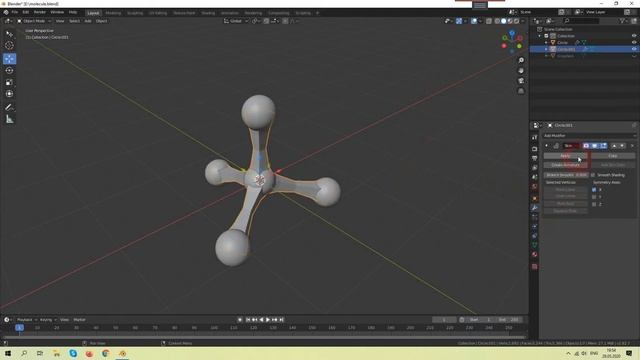Jump to the timeline start frame
Image resolution: width=640 pixels, height=360 pixels.
click(x=248, y=320)
